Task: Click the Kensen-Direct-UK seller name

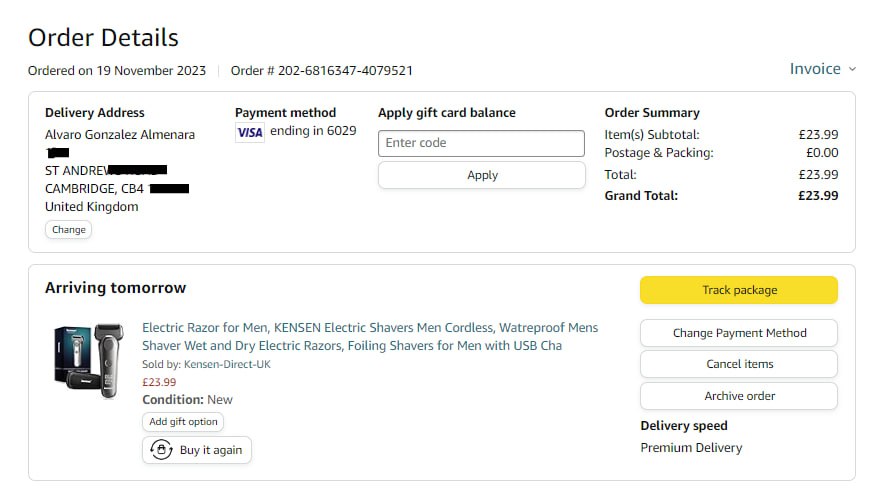Action: tap(227, 365)
